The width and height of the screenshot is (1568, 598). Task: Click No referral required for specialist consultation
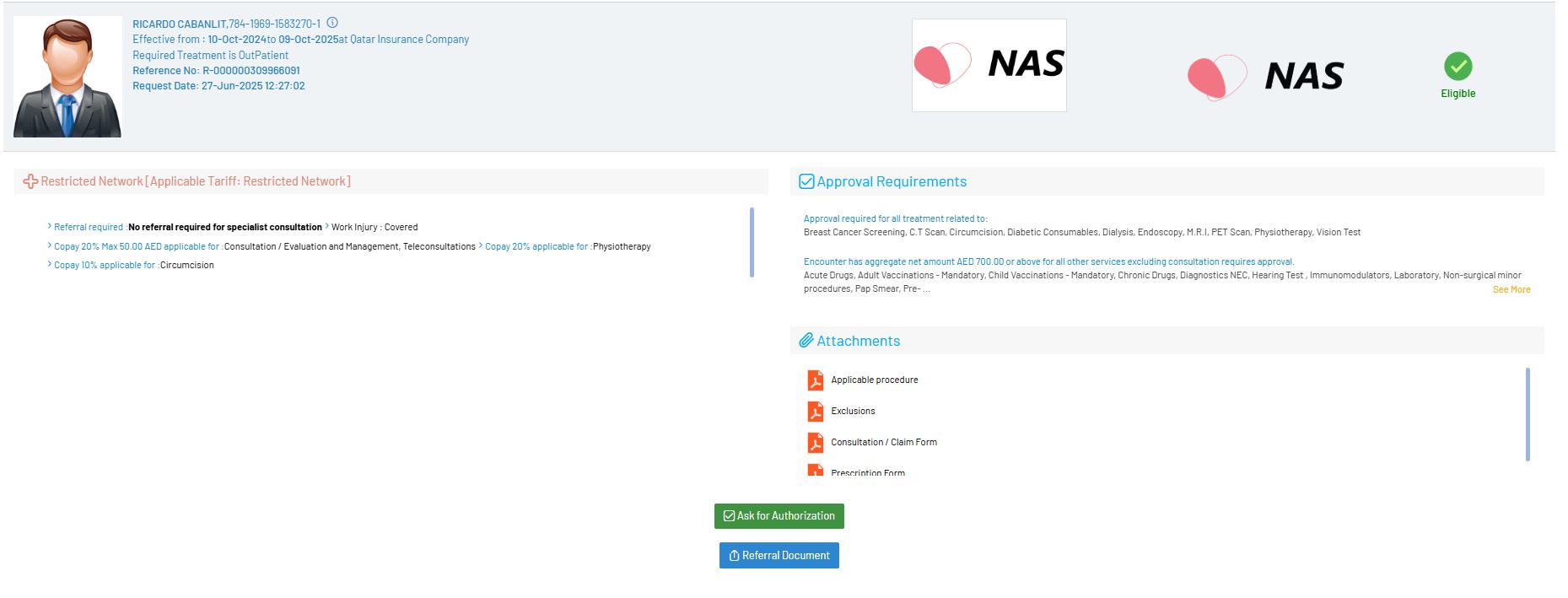225,227
